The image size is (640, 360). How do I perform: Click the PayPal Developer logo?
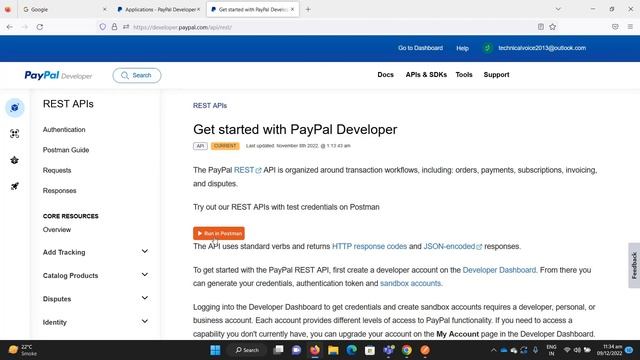click(58, 76)
